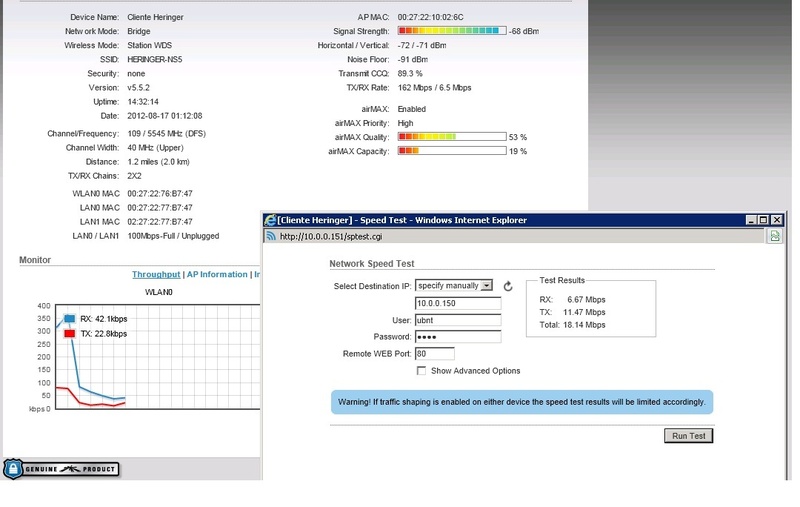800x507 pixels.
Task: Click the TX 11.47 Mbps test result
Action: coord(572,312)
